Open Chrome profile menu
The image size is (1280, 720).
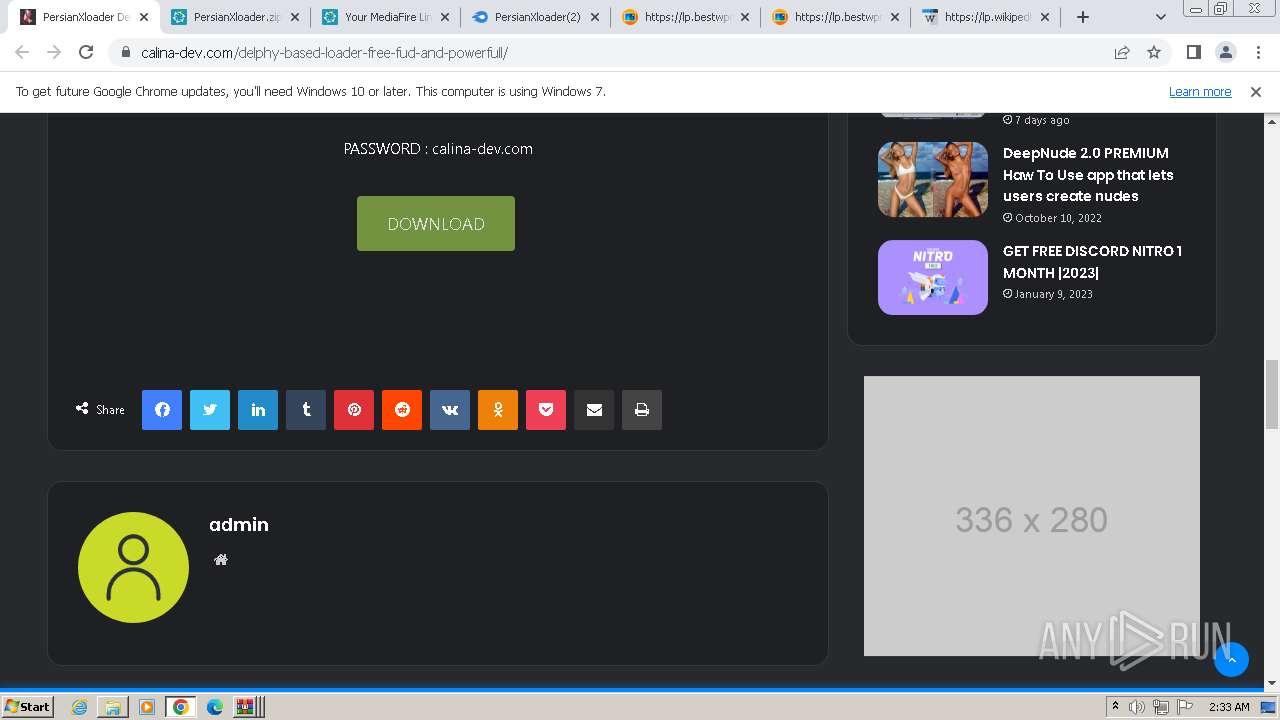pos(1225,52)
